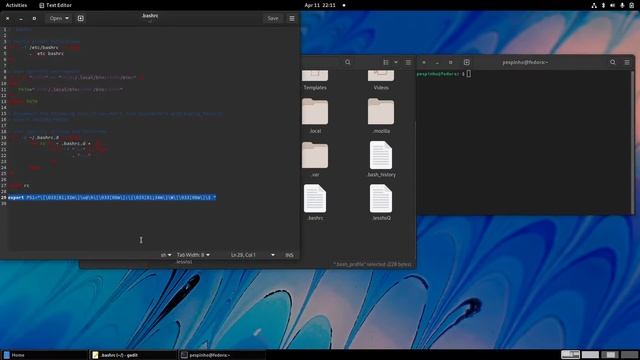This screenshot has width=640, height=360.
Task: Create a new document in gedit
Action: tap(80, 18)
